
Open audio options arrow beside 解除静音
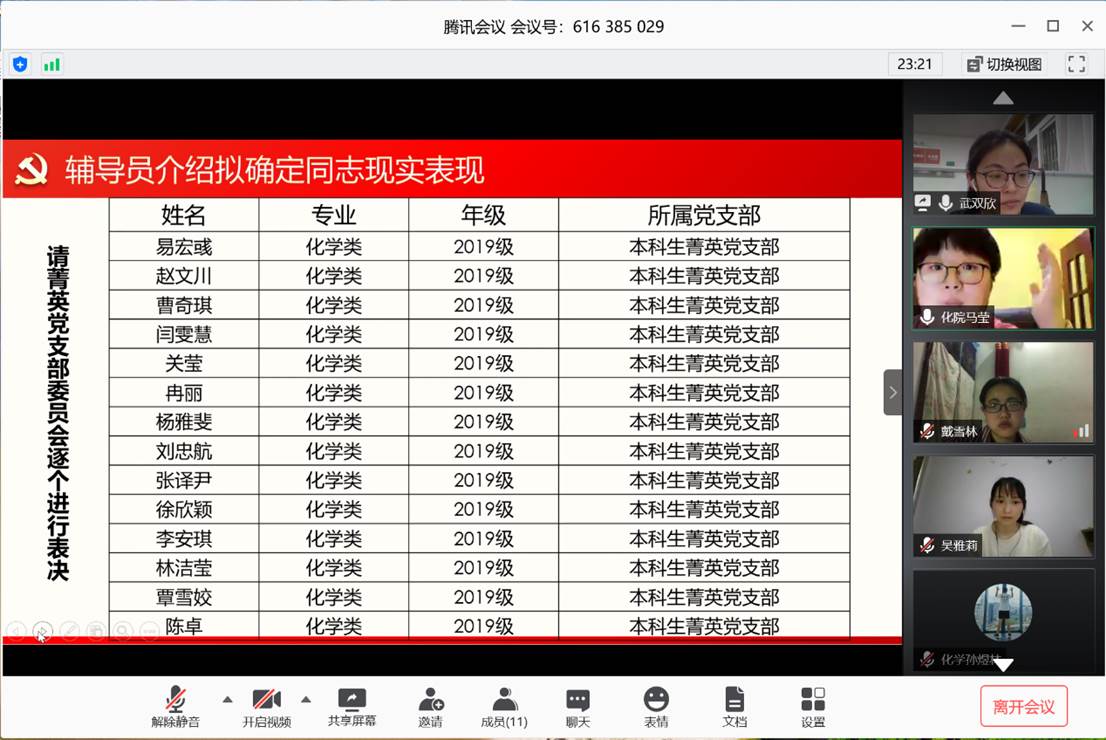pos(227,699)
